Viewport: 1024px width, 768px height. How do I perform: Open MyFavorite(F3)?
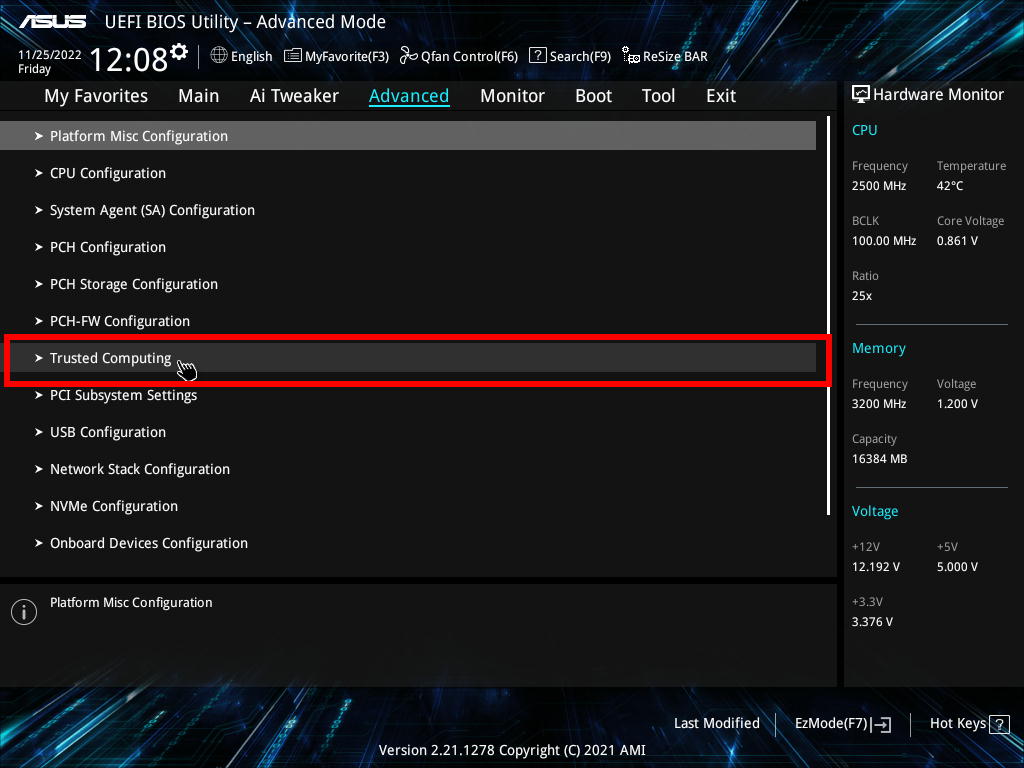click(x=336, y=56)
